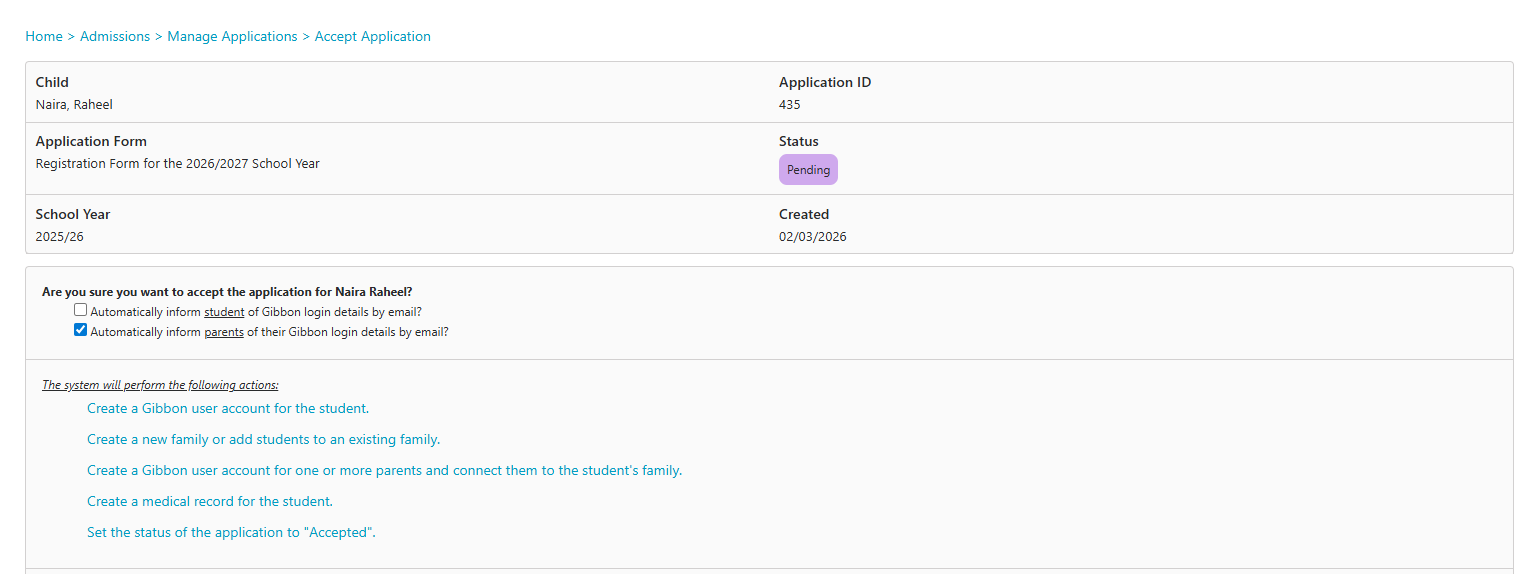Click the Registration Form 2026/2027 text
This screenshot has height=574, width=1528.
tap(177, 163)
